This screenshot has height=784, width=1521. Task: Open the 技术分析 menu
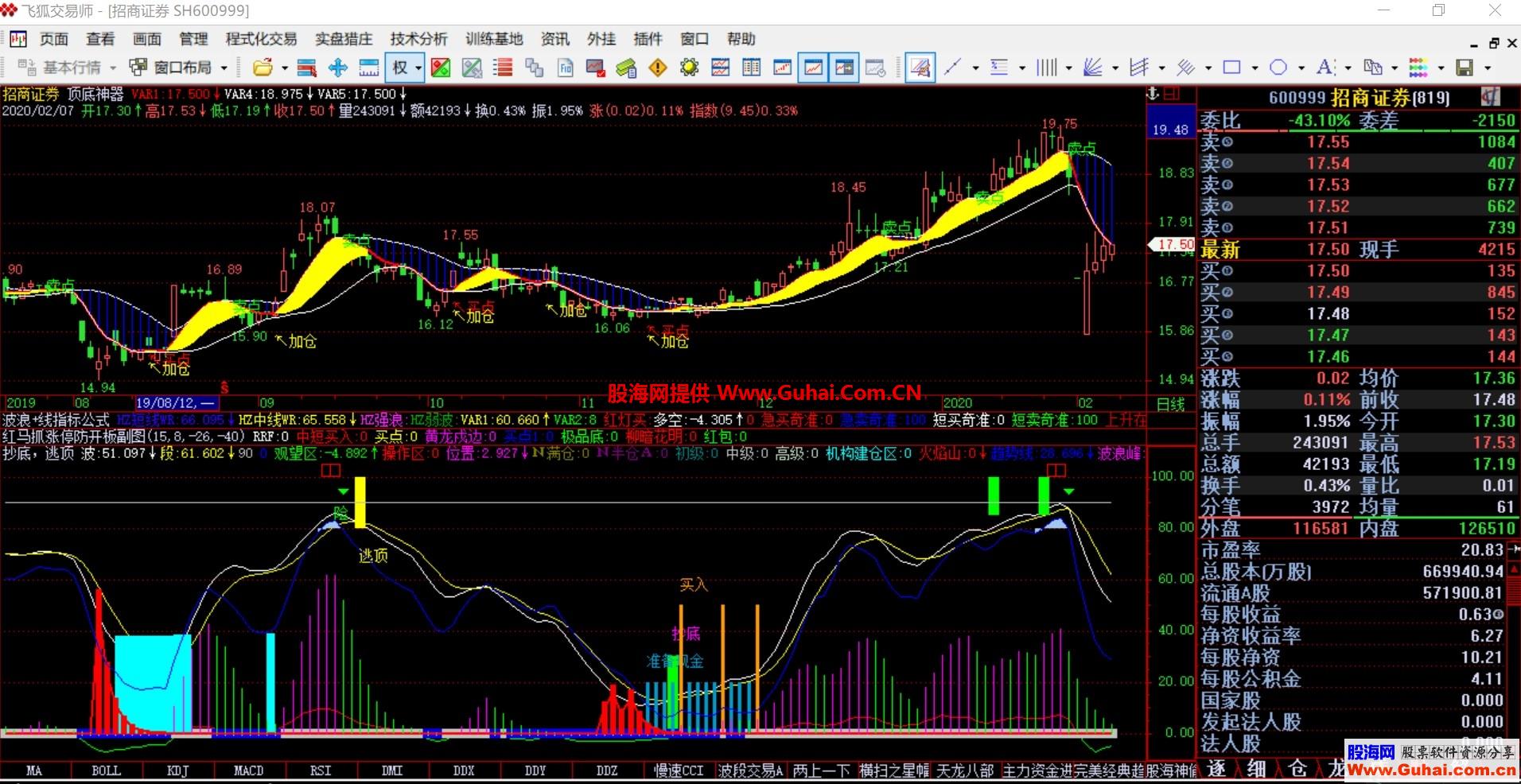click(x=418, y=39)
